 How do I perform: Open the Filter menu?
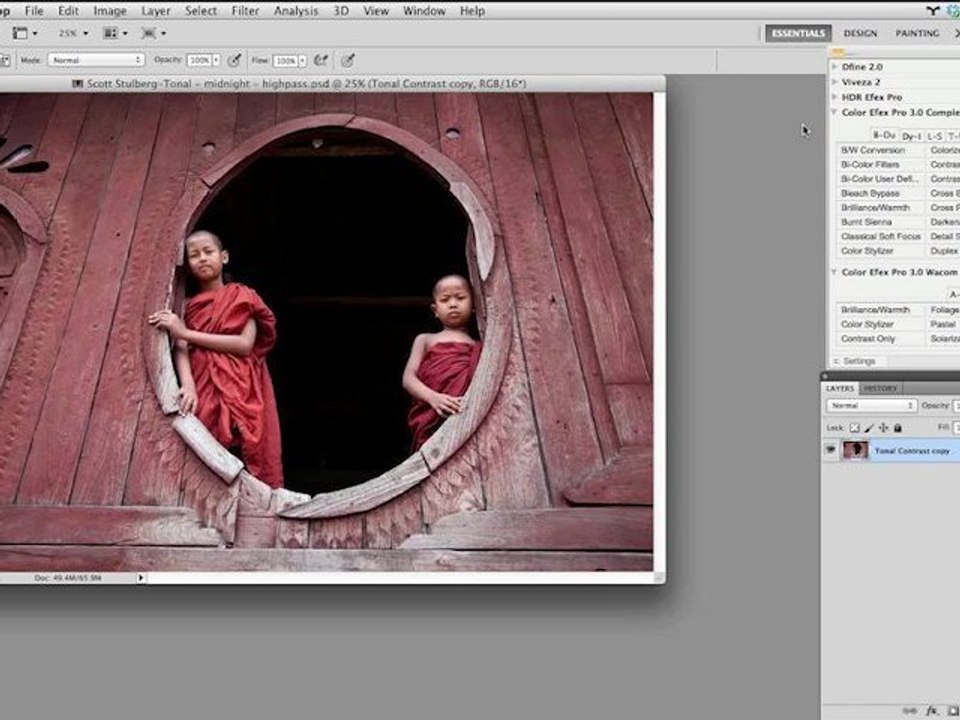click(245, 11)
